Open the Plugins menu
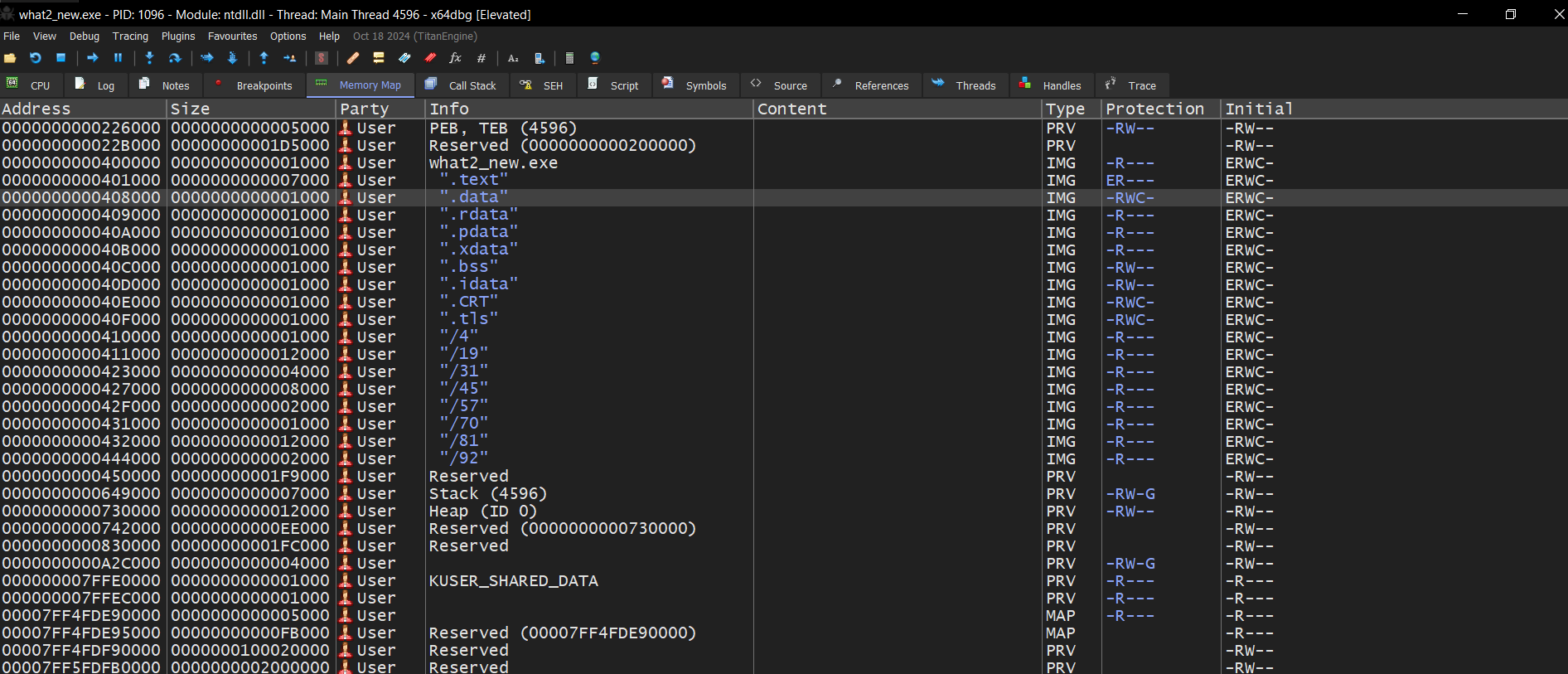The height and width of the screenshot is (674, 1568). point(178,36)
